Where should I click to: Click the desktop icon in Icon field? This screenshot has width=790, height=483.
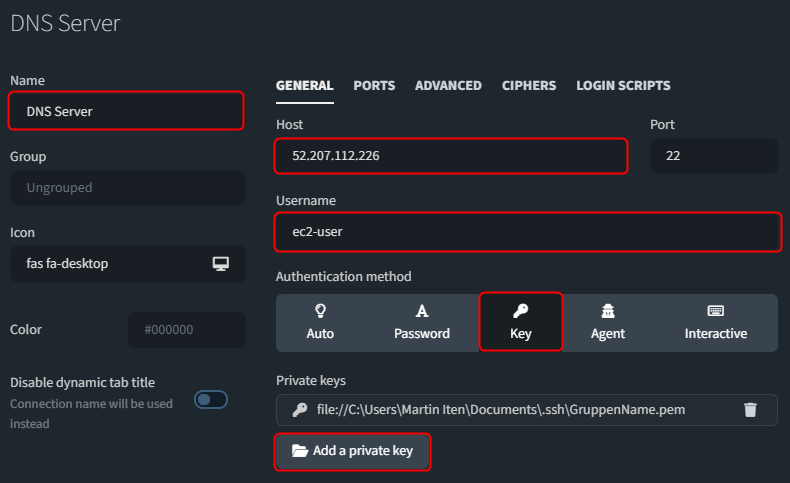pyautogui.click(x=221, y=264)
